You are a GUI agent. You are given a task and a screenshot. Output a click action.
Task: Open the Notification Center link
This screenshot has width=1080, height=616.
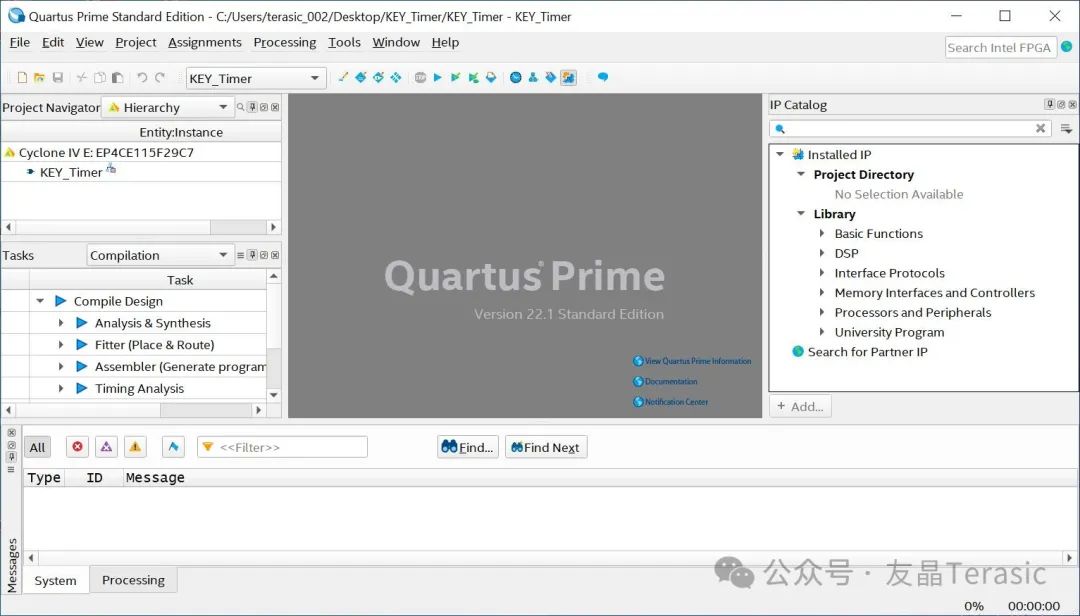(x=671, y=402)
